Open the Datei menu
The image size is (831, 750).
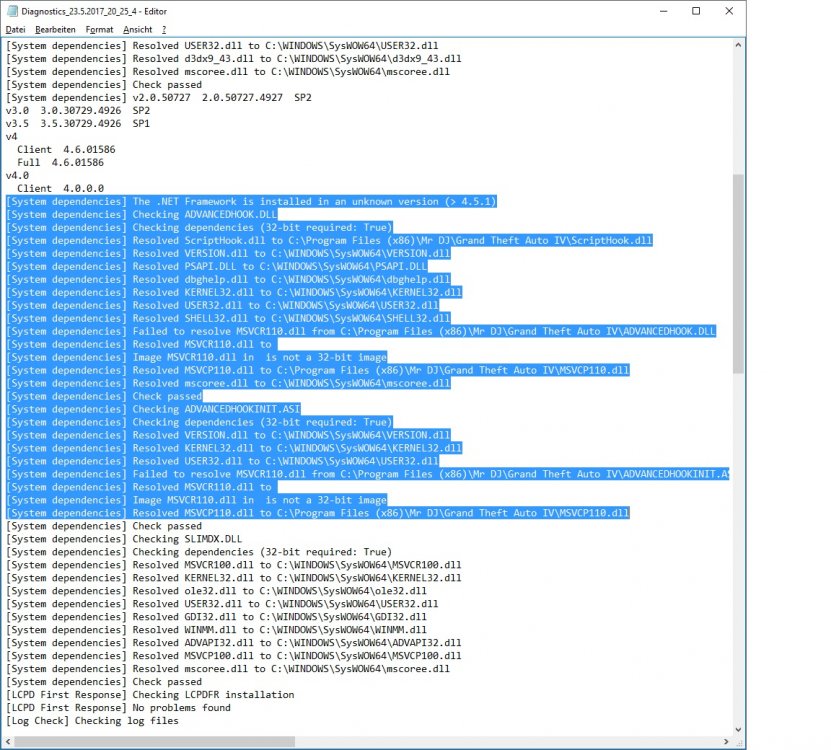(x=14, y=29)
